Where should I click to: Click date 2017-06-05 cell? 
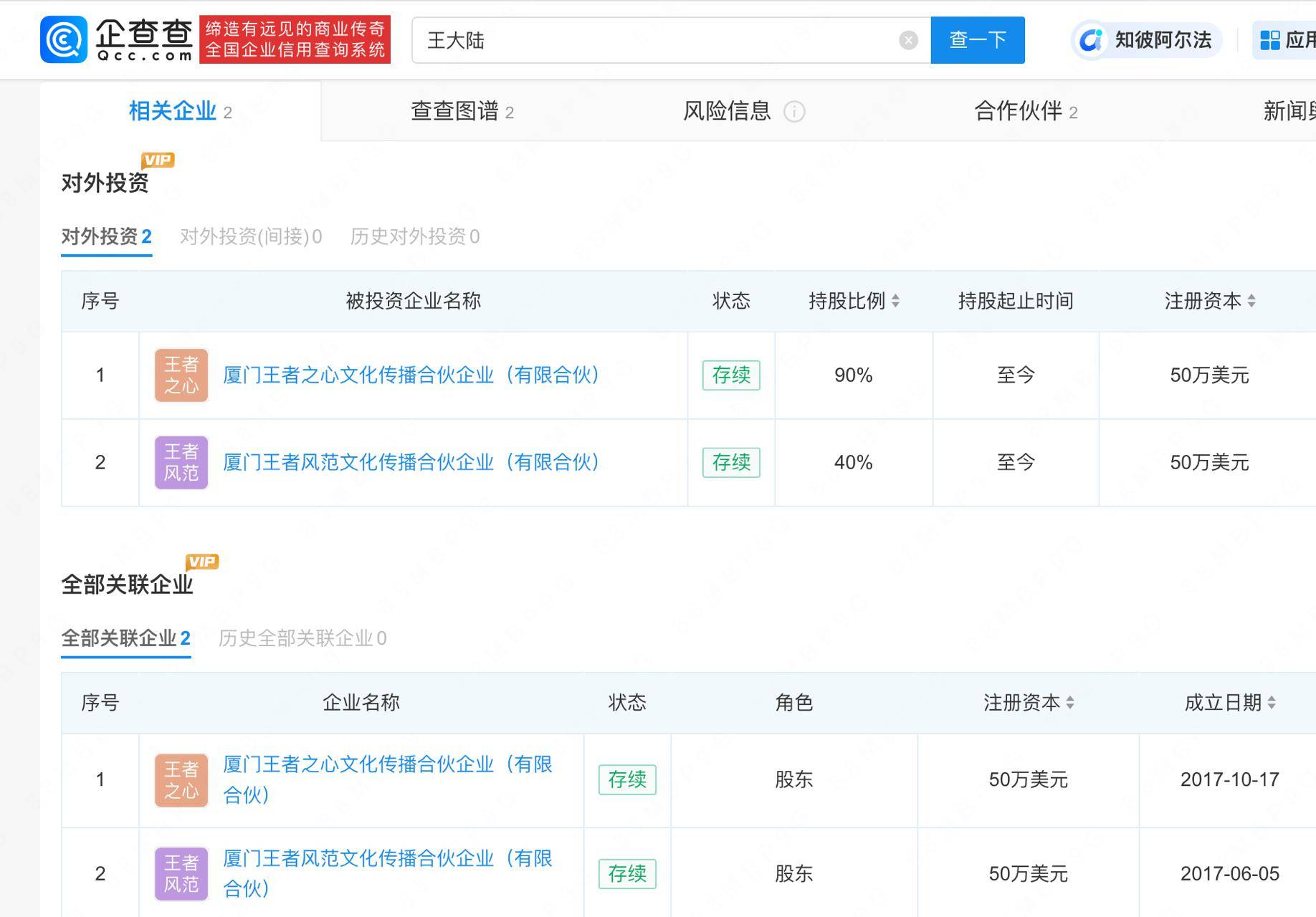pos(1229,874)
